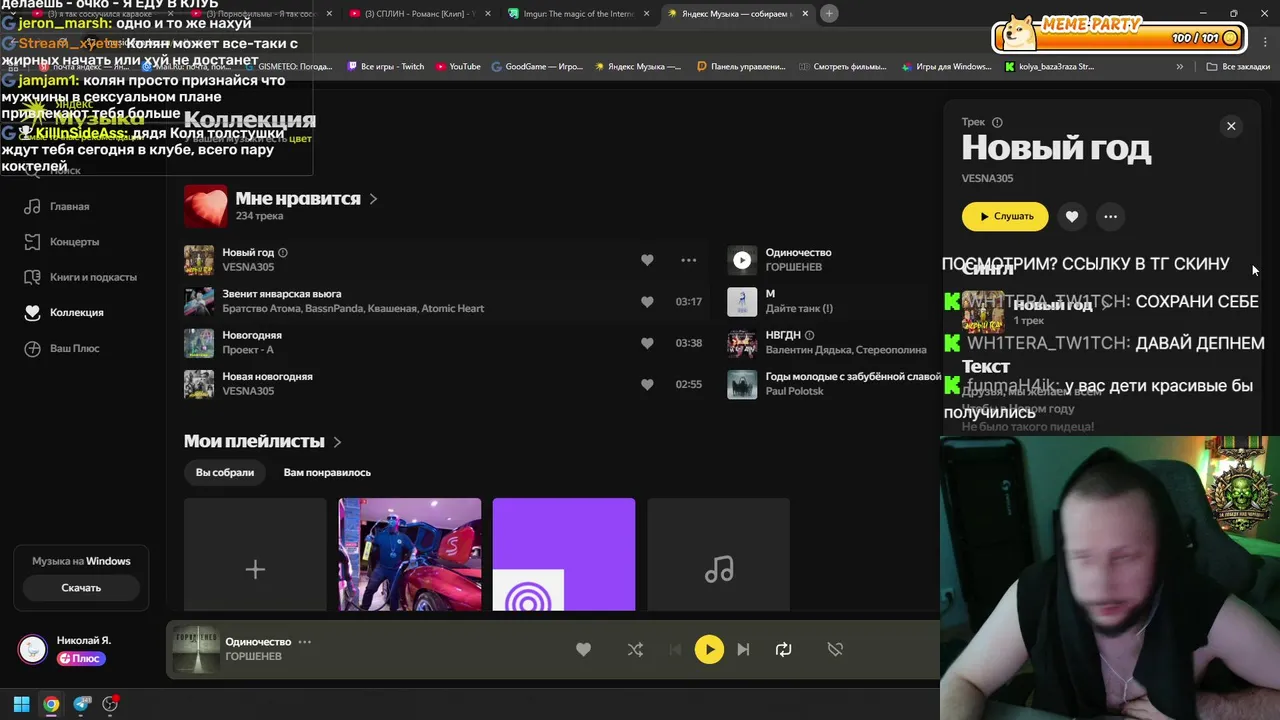Click the Плюс badge under profile
Image resolution: width=1280 pixels, height=720 pixels.
[81, 659]
